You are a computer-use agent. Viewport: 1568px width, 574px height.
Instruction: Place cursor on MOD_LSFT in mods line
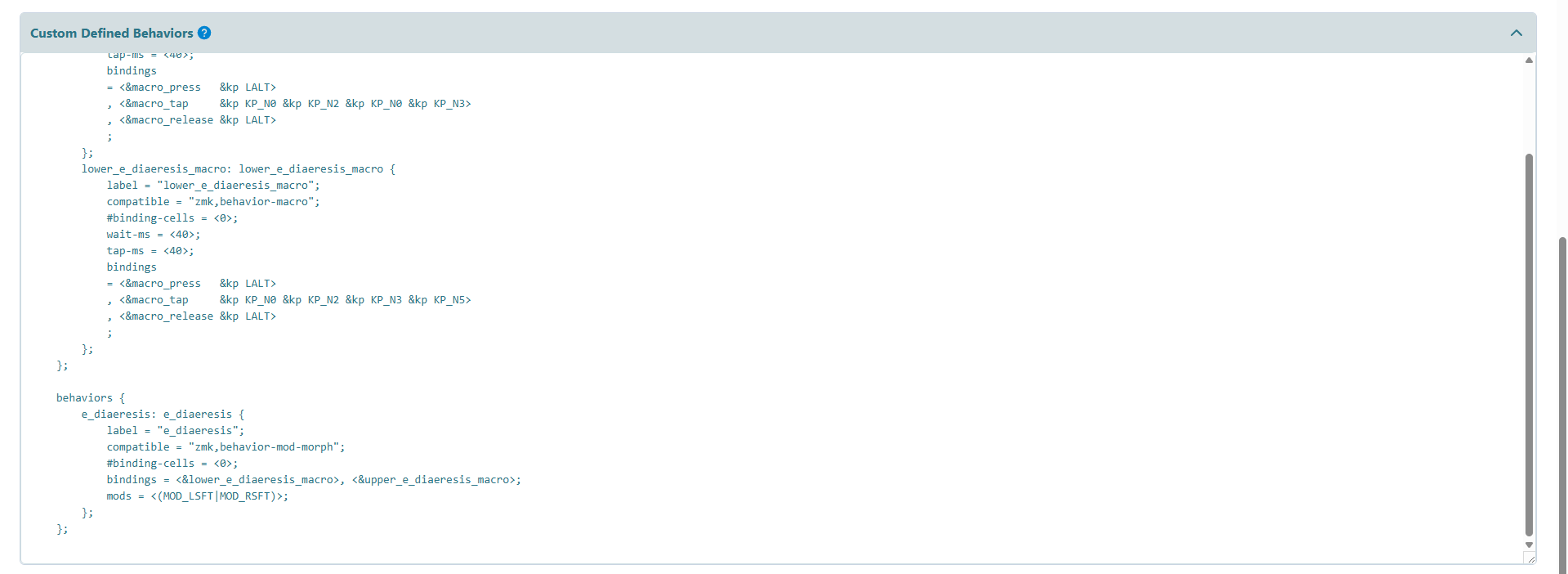188,496
